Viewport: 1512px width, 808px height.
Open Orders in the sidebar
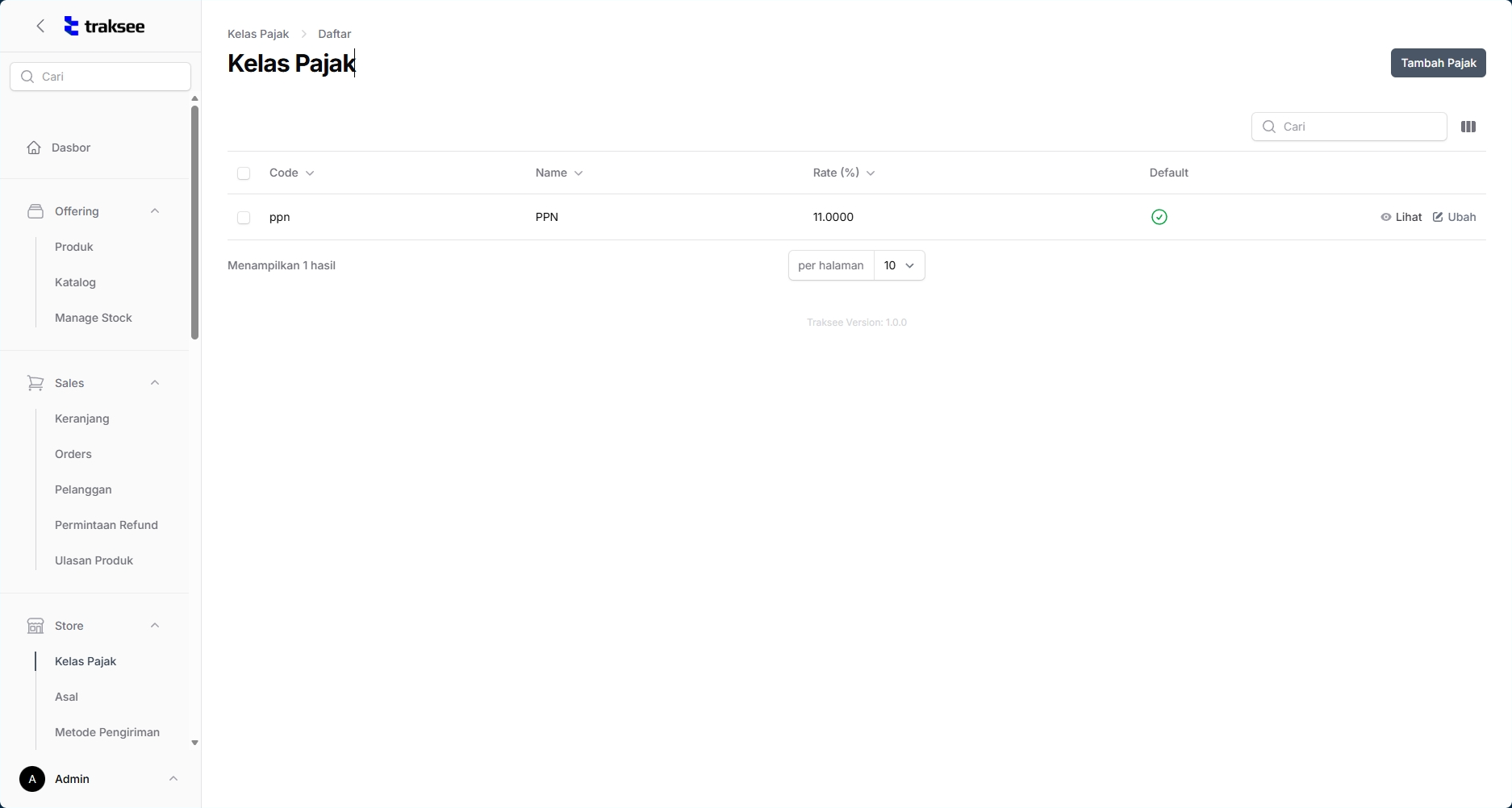[x=73, y=454]
